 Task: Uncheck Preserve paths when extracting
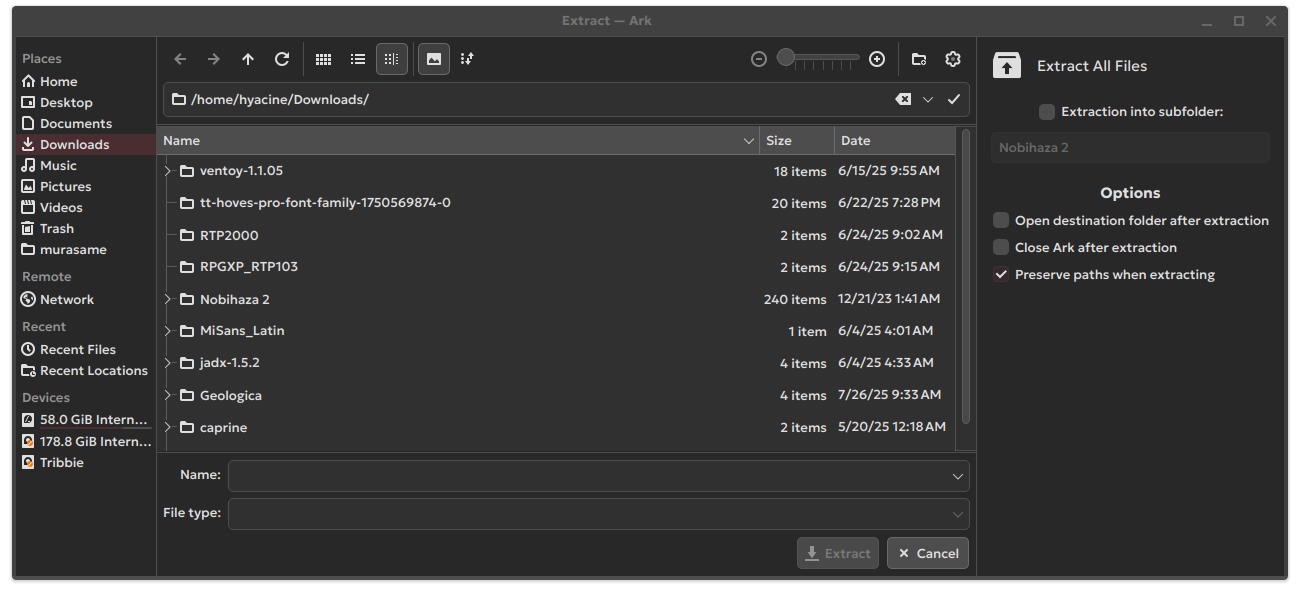point(1001,275)
